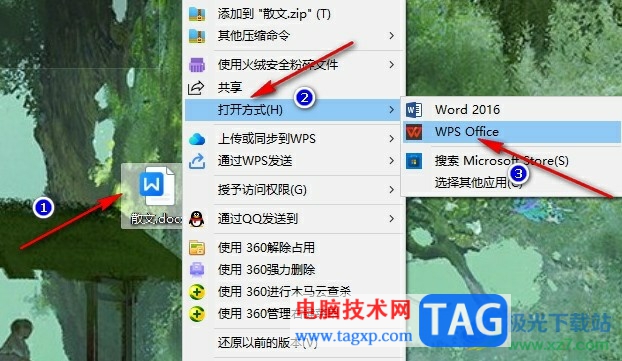Screen dimensions: 622x361
Task: Open the file with Word 2016
Action: pyautogui.click(x=511, y=109)
